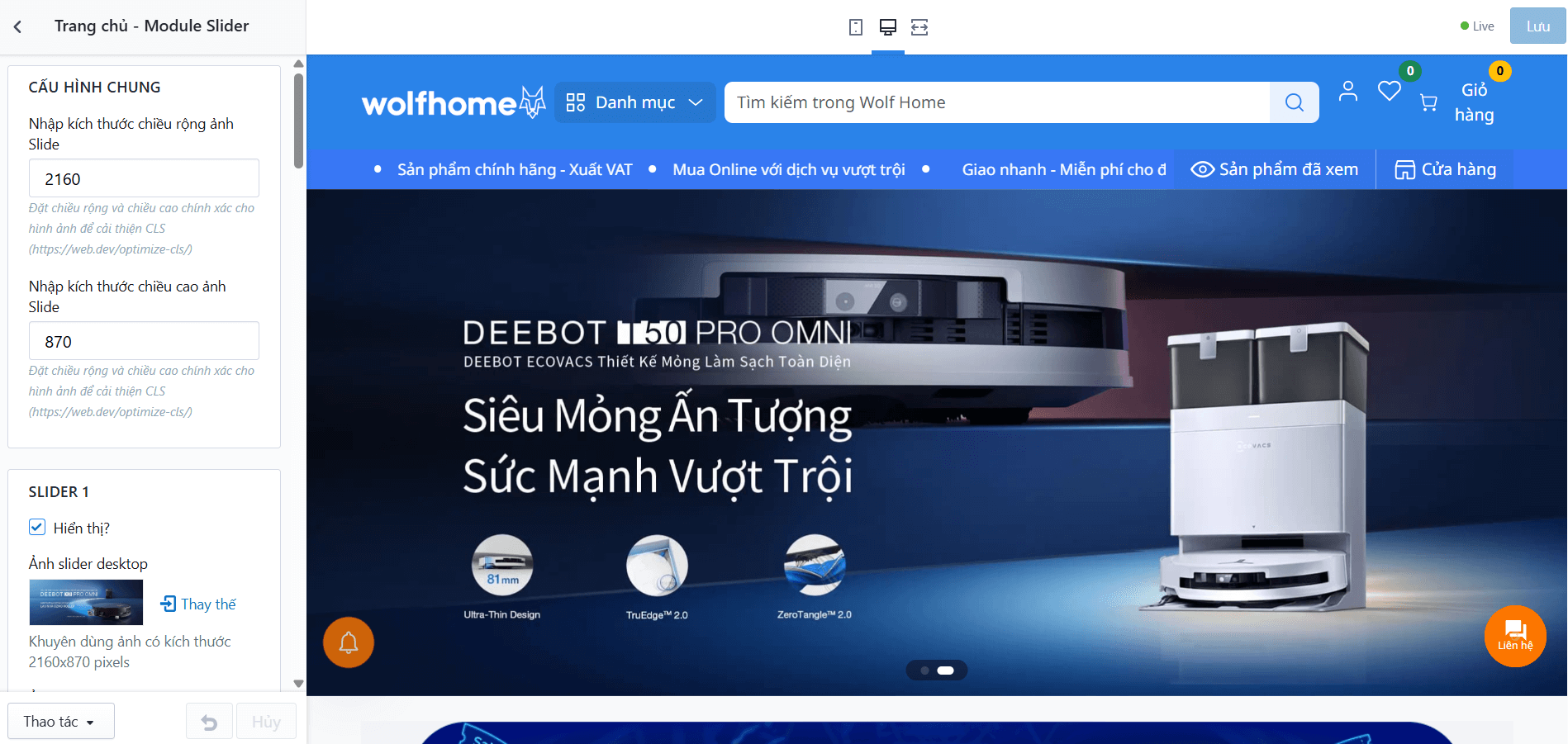Click Sản phẩm chính hãng - Xuất VAT text
Image resolution: width=1568 pixels, height=744 pixels.
click(515, 169)
